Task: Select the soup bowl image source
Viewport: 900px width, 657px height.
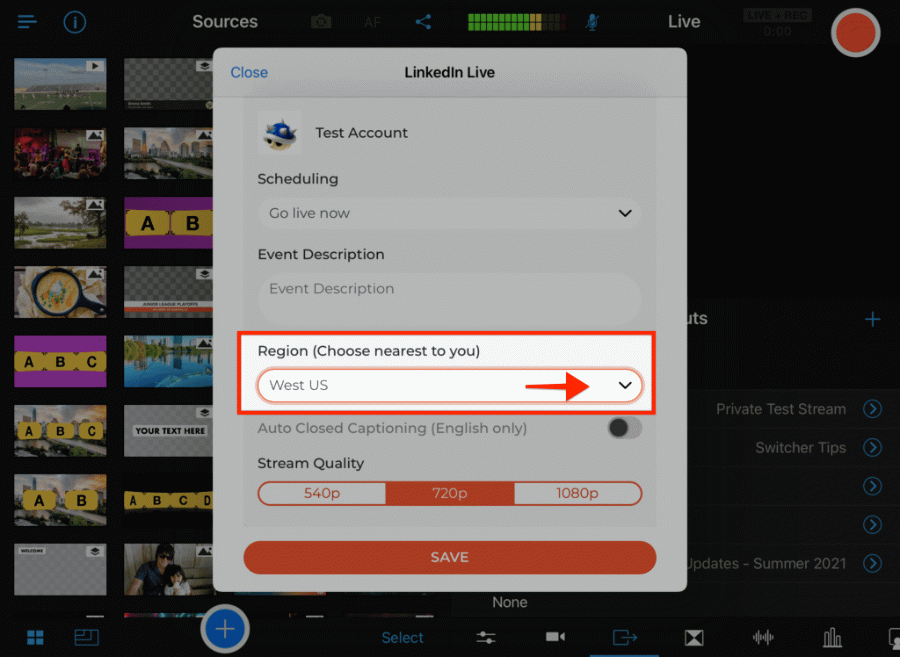Action: pos(60,292)
